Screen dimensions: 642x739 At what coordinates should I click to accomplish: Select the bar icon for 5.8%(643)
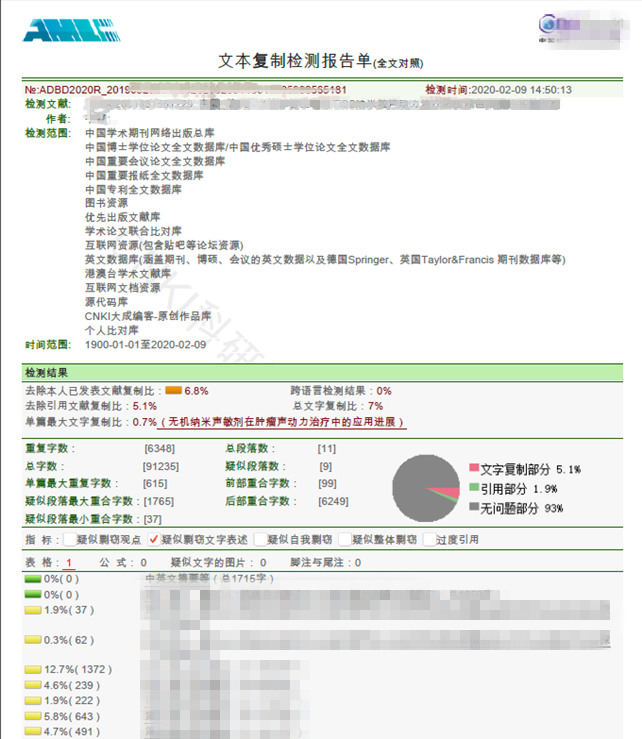[x=33, y=716]
